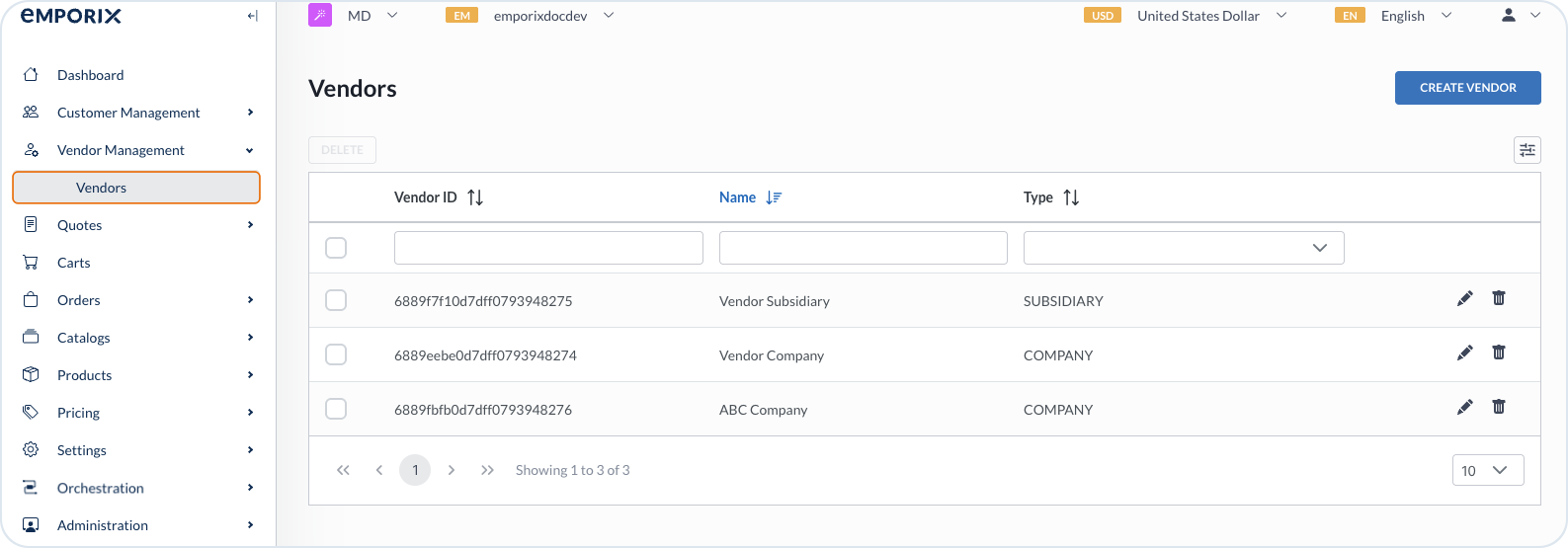Click the Vendor ID filter text box
The image size is (1568, 548).
(x=548, y=248)
